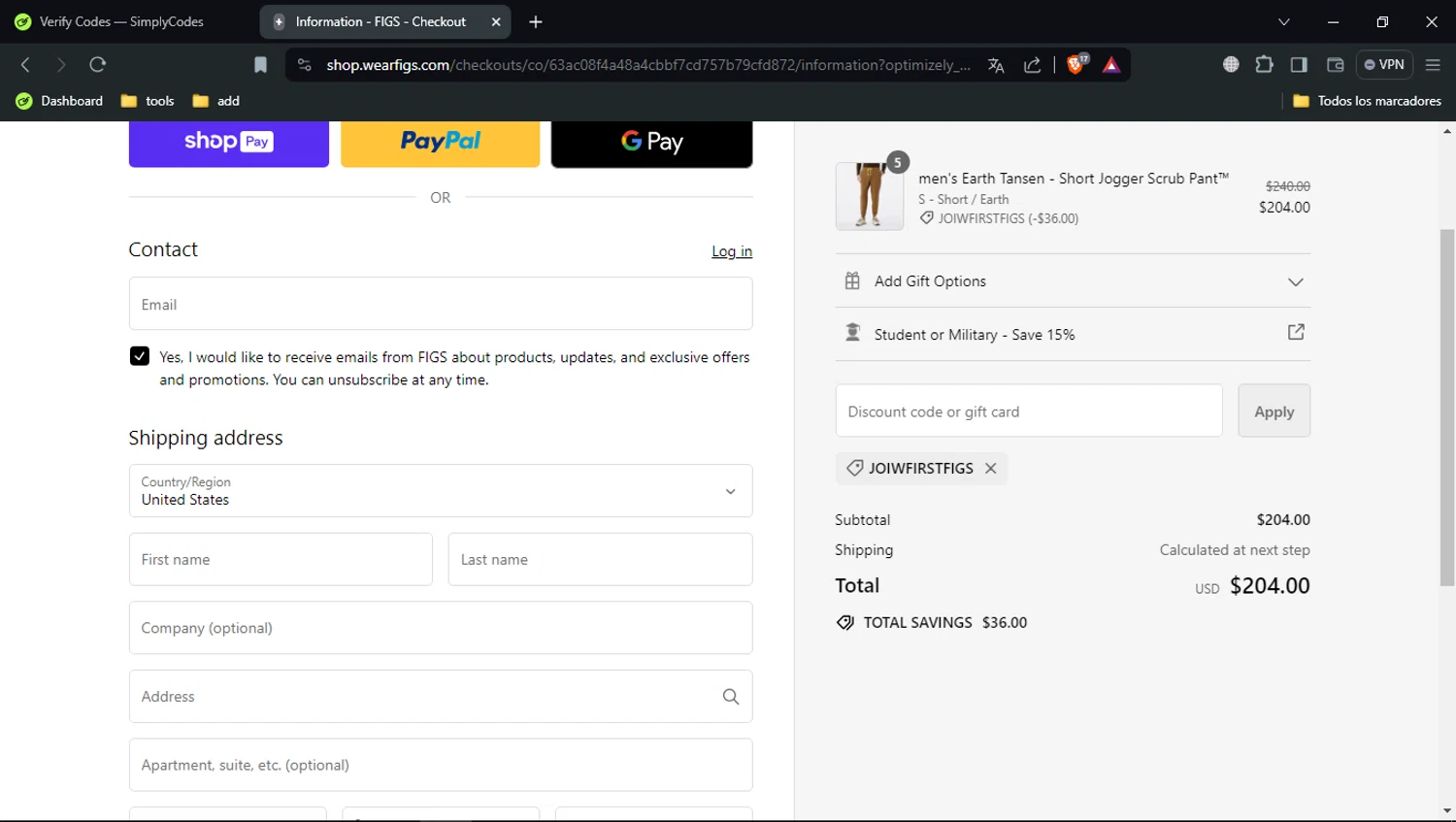
Task: Click the scrollbar down arrow
Action: pyautogui.click(x=1447, y=811)
